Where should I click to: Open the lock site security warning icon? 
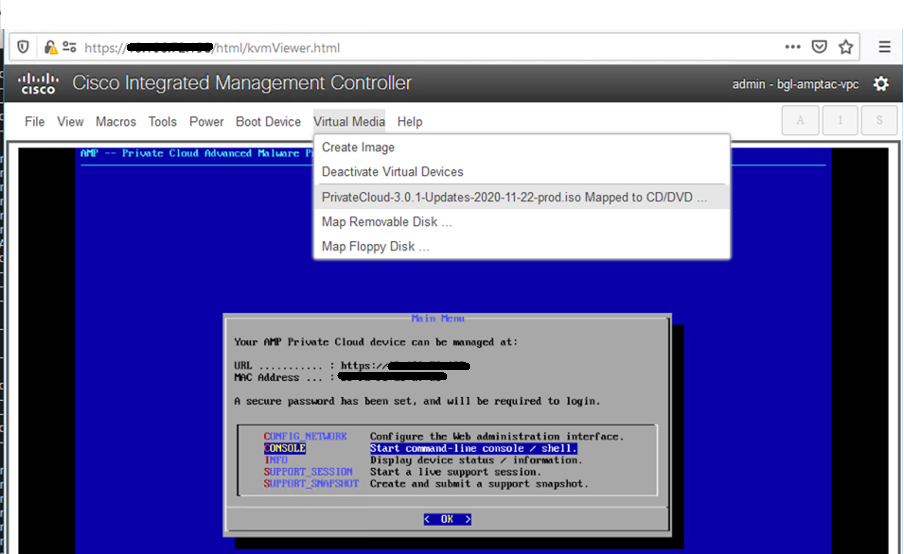(50, 47)
